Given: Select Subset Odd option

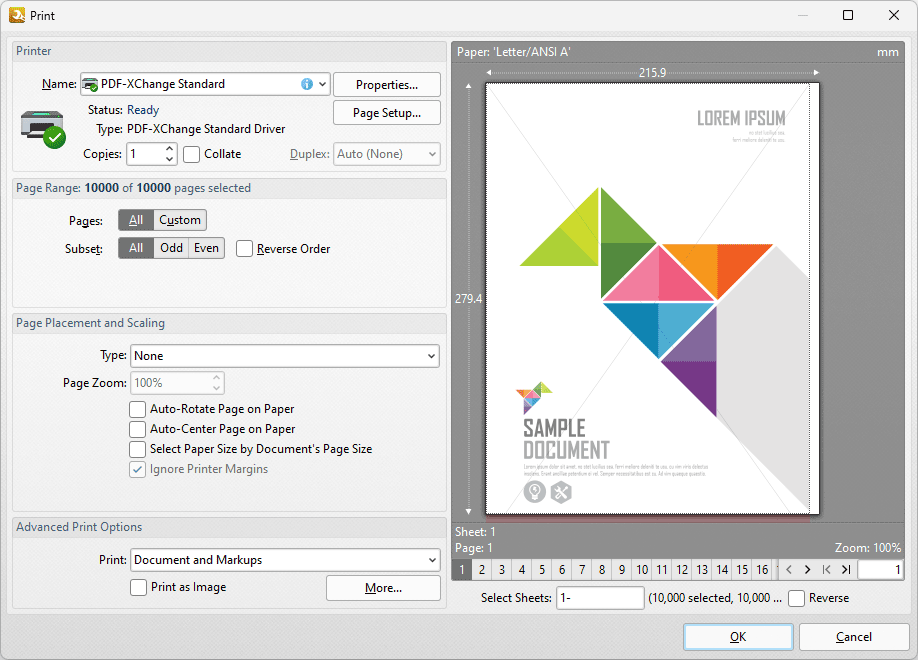Looking at the screenshot, I should [171, 248].
